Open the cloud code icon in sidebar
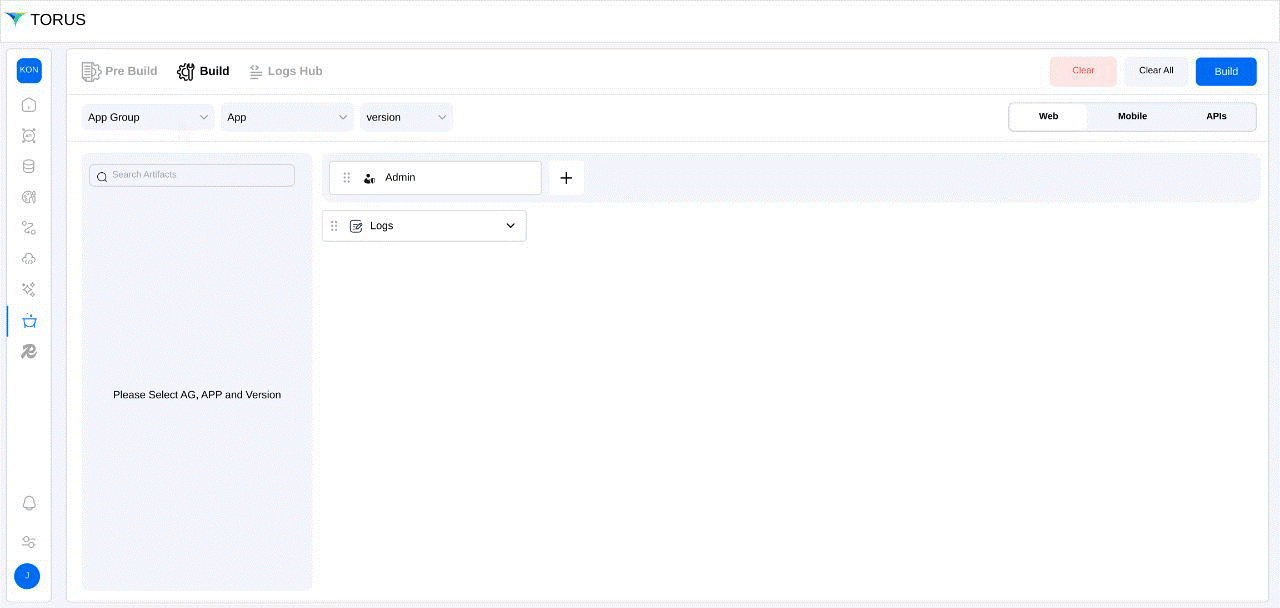This screenshot has width=1280, height=608. 29,259
